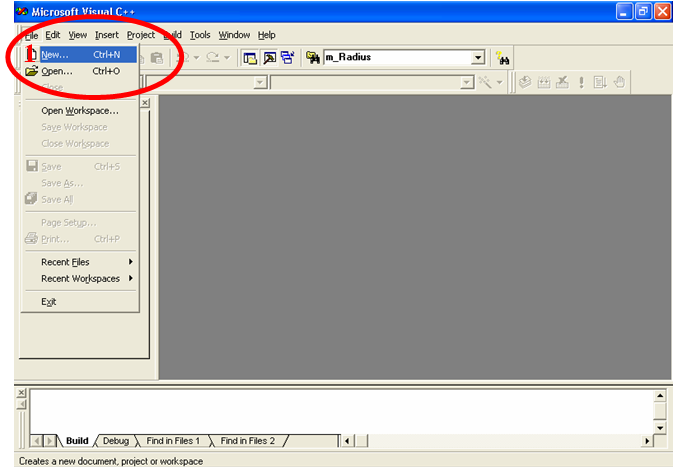Choose Exit from the File menu
The height and width of the screenshot is (469, 674).
[x=49, y=301]
